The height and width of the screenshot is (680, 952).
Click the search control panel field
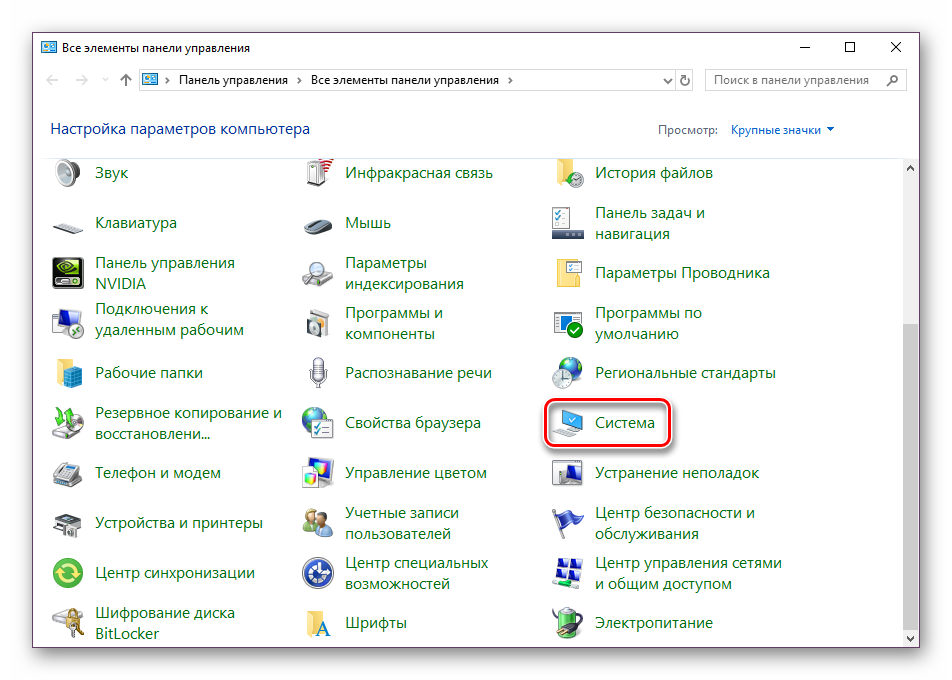806,80
